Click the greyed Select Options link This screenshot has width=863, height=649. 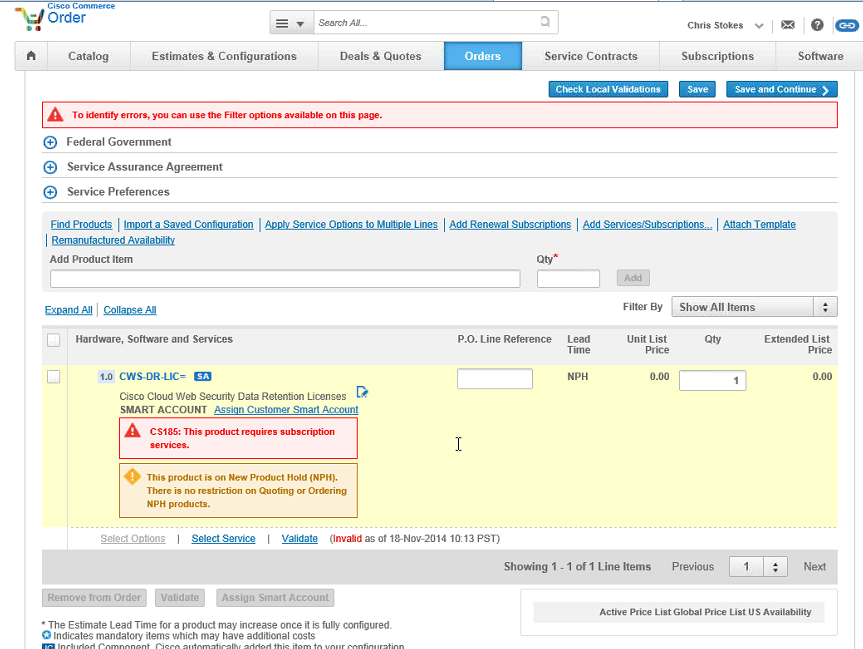[133, 538]
